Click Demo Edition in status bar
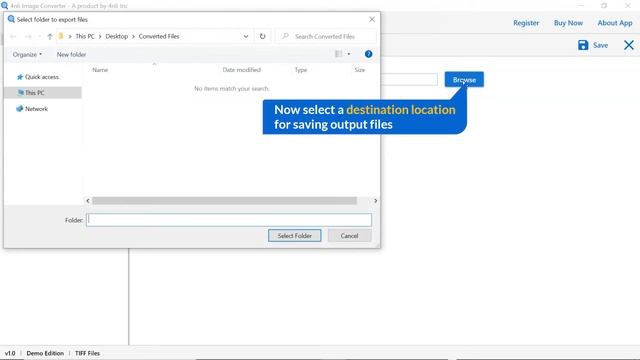Screen dimensions: 640x360 [45, 353]
